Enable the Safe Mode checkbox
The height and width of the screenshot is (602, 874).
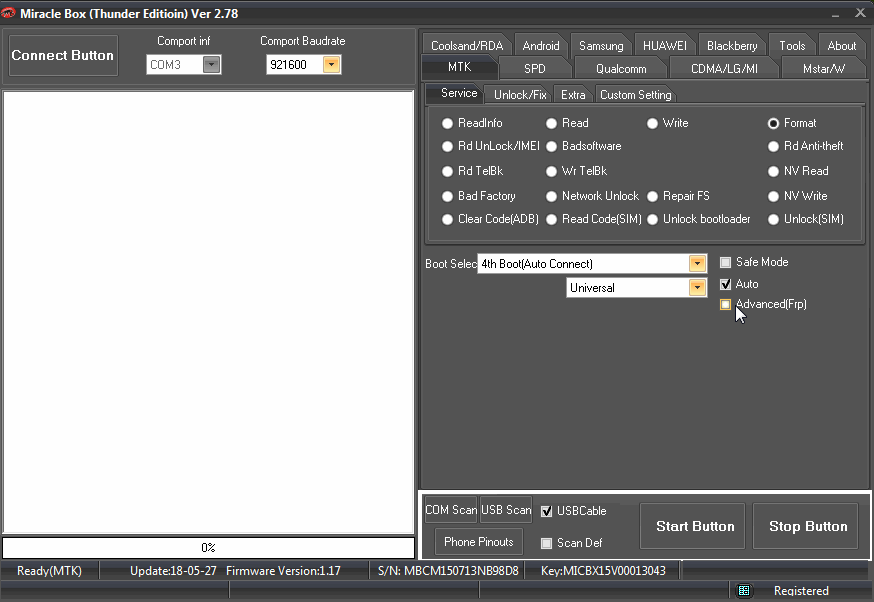pyautogui.click(x=725, y=262)
